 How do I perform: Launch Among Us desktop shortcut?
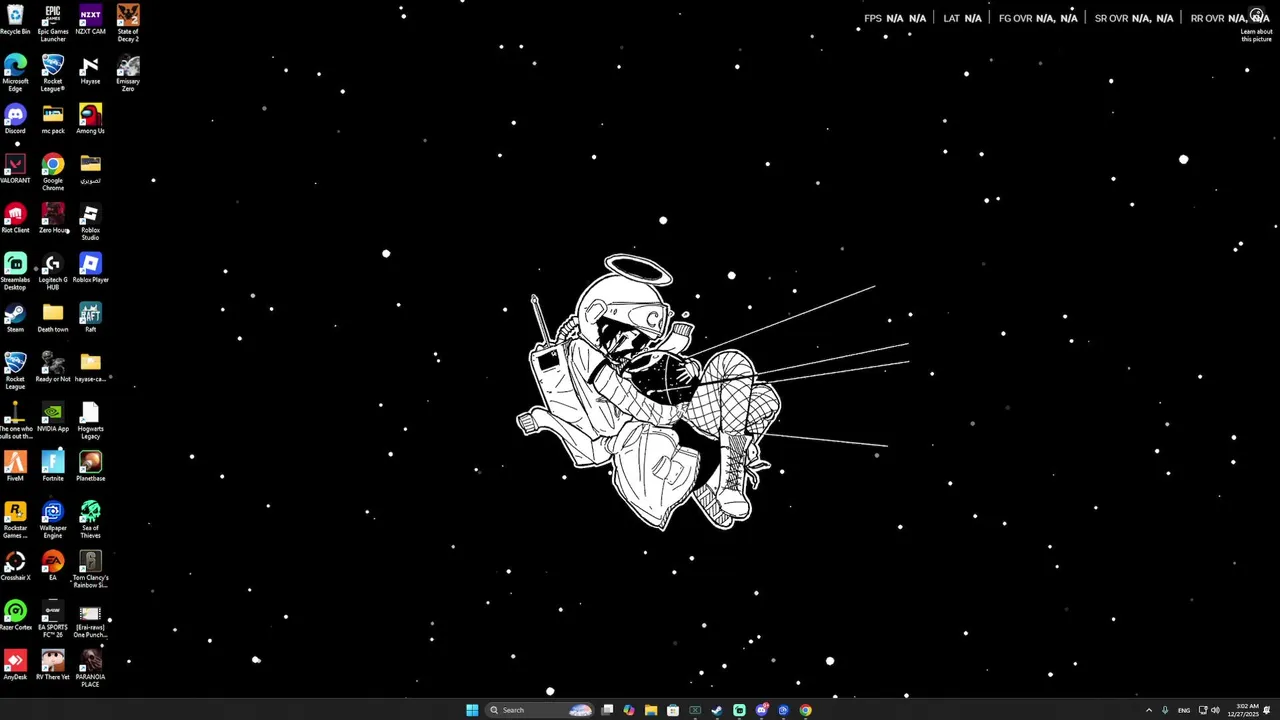click(90, 119)
